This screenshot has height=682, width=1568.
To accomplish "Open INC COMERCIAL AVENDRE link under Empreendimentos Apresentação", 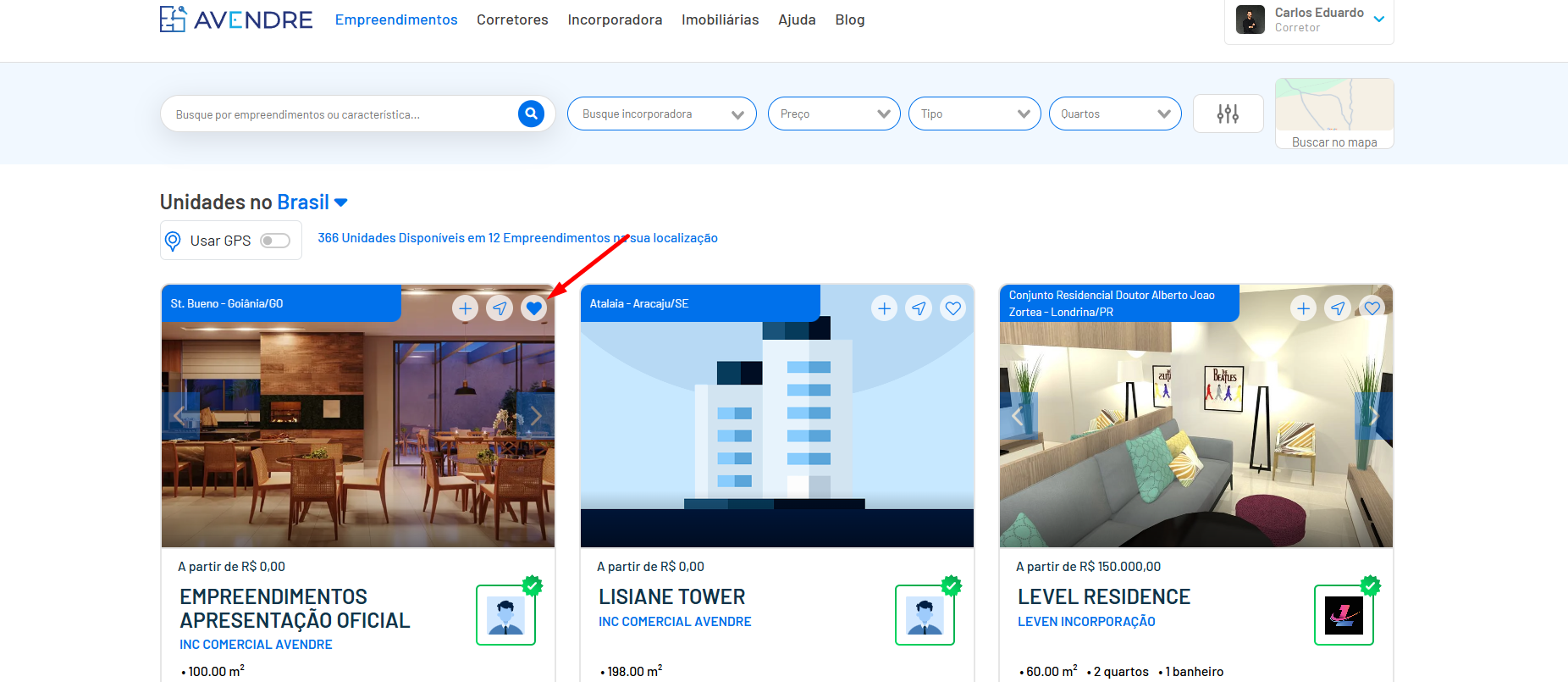I will pos(256,645).
